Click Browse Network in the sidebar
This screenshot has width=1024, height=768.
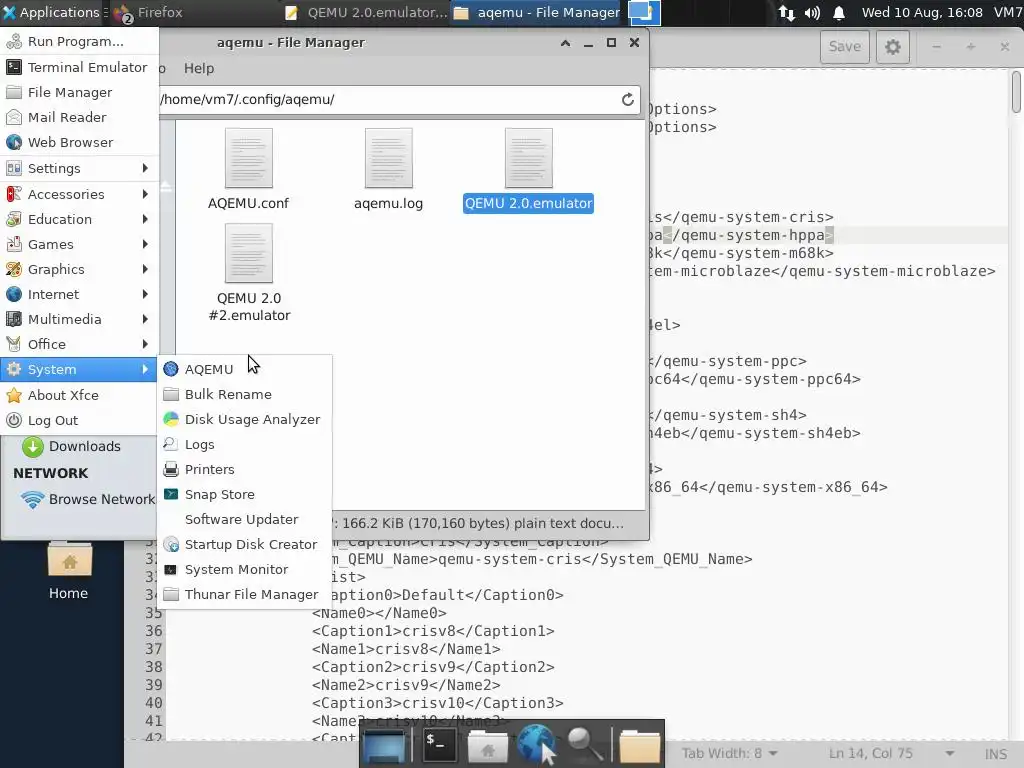pyautogui.click(x=88, y=500)
